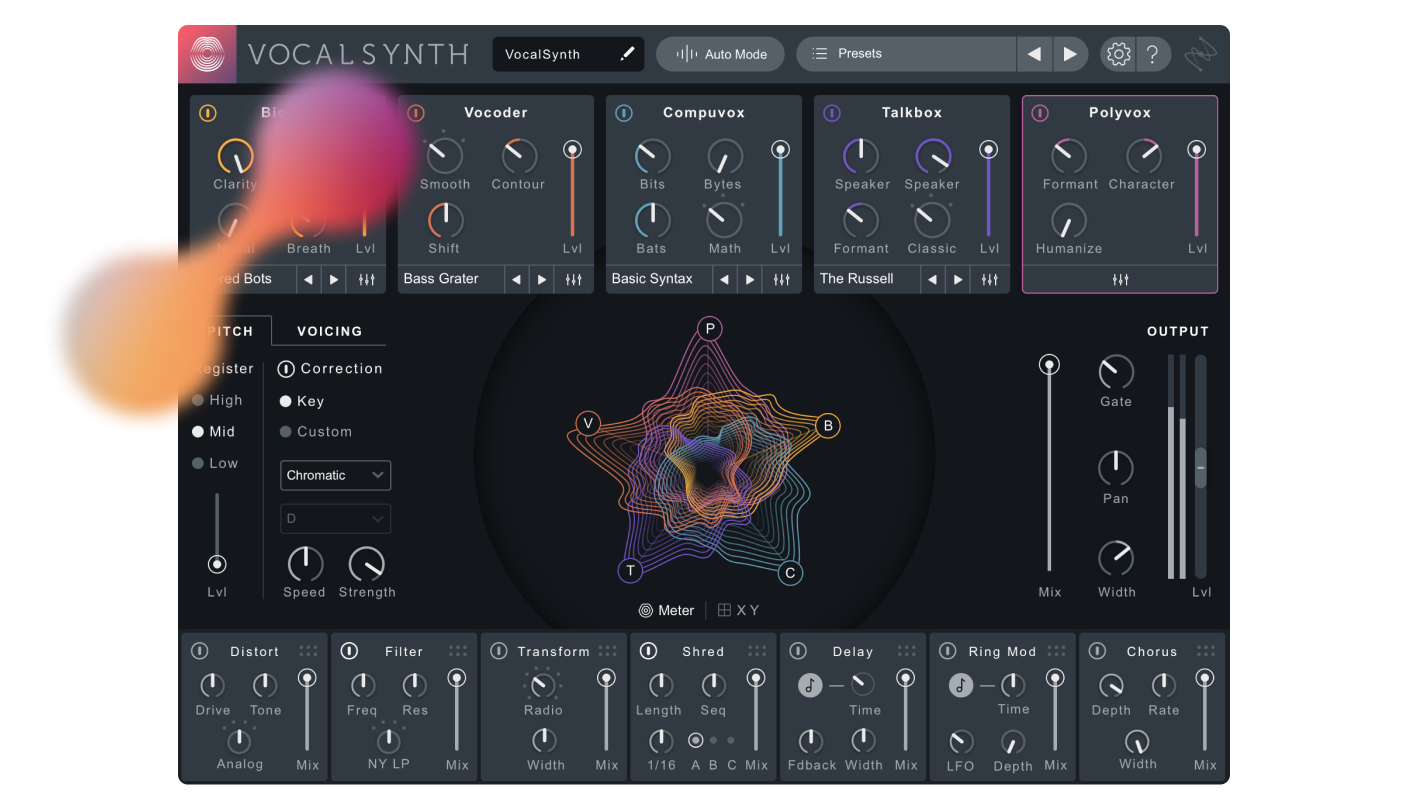Click the Output Gate knob
This screenshot has height=810, width=1408.
pos(1116,372)
